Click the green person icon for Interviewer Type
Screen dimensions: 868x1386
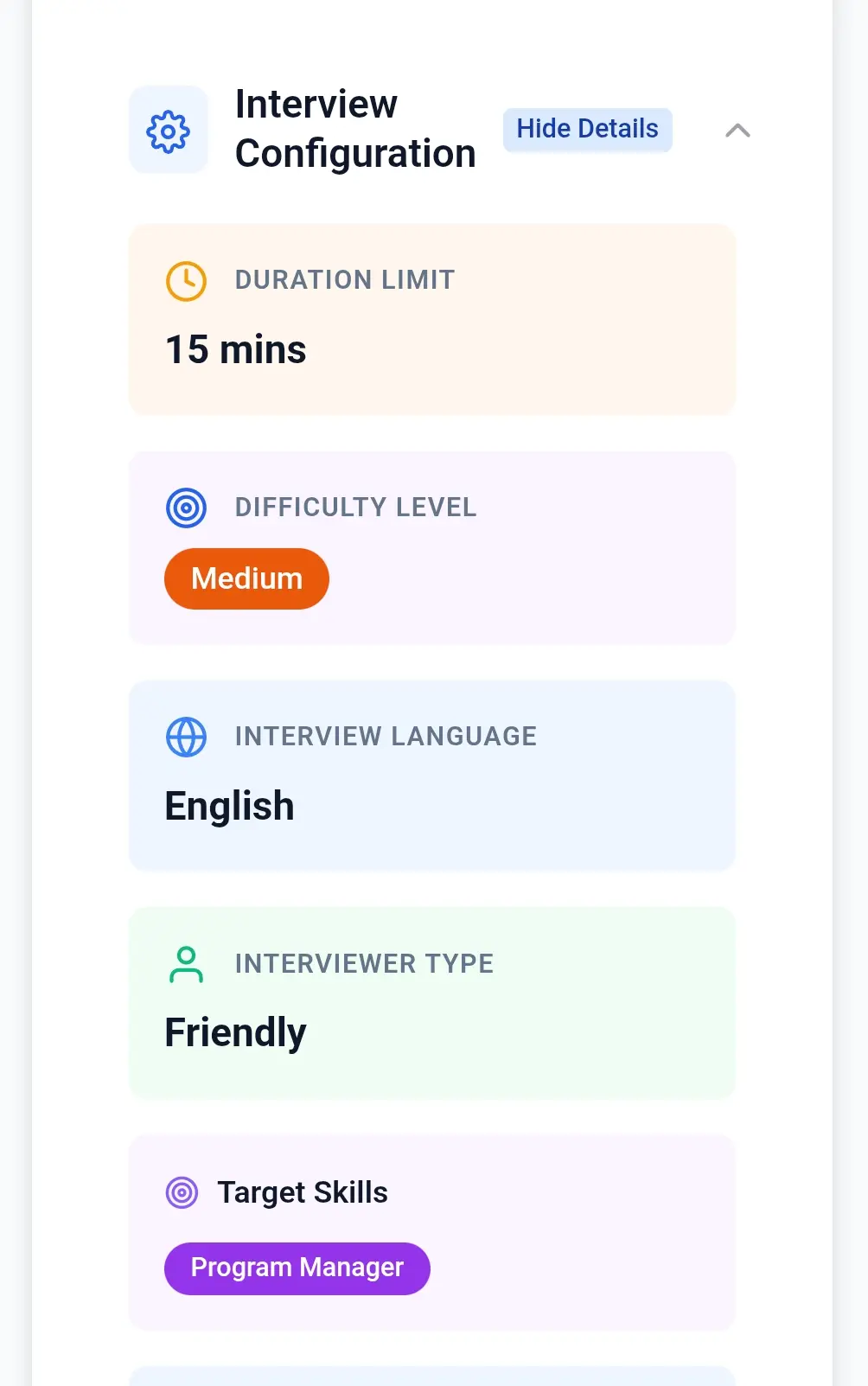pos(186,964)
